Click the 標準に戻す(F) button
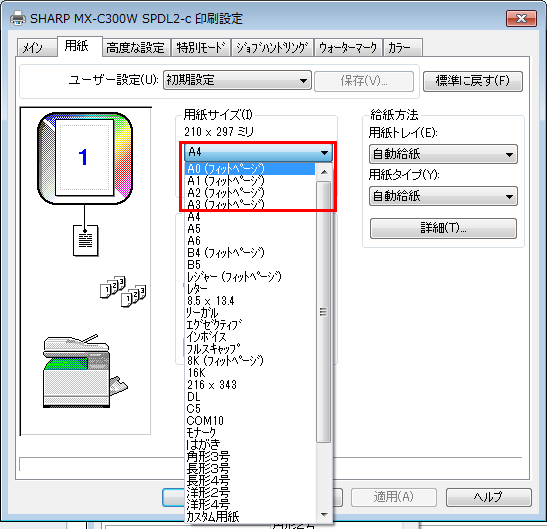Viewport: 547px width, 529px height. point(473,81)
